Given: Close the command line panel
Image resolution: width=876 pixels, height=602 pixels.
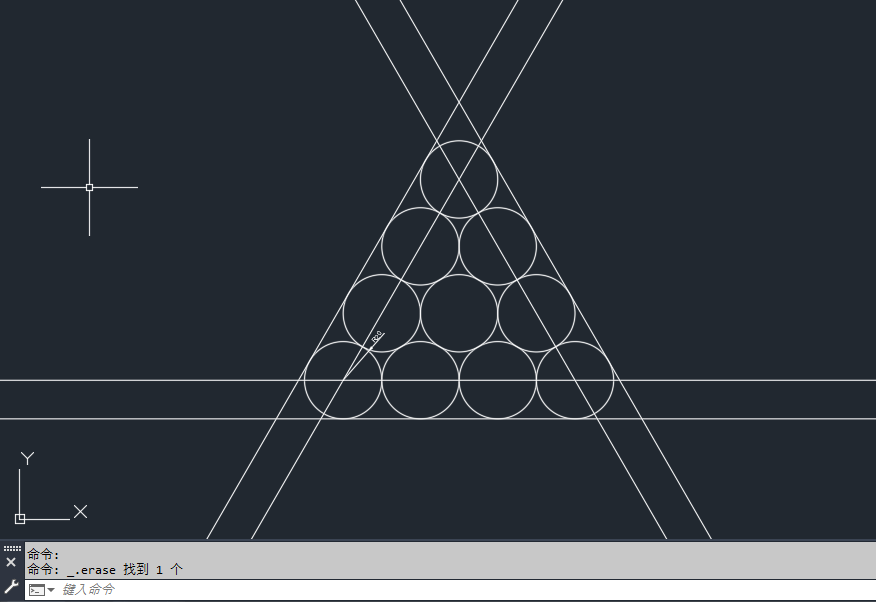Looking at the screenshot, I should click(x=11, y=562).
